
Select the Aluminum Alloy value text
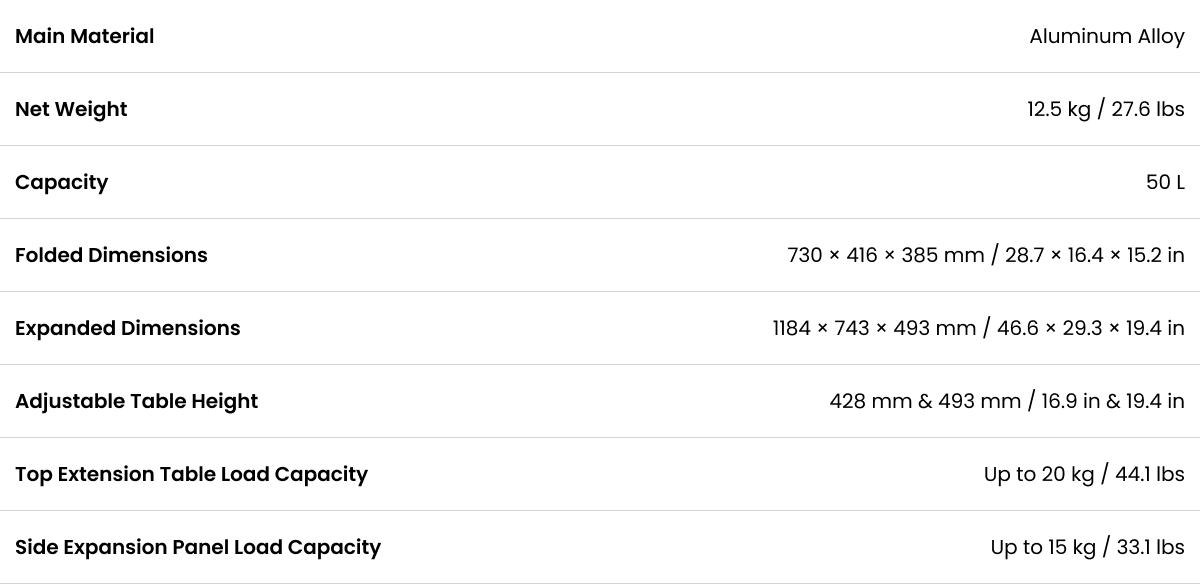[x=1107, y=36]
